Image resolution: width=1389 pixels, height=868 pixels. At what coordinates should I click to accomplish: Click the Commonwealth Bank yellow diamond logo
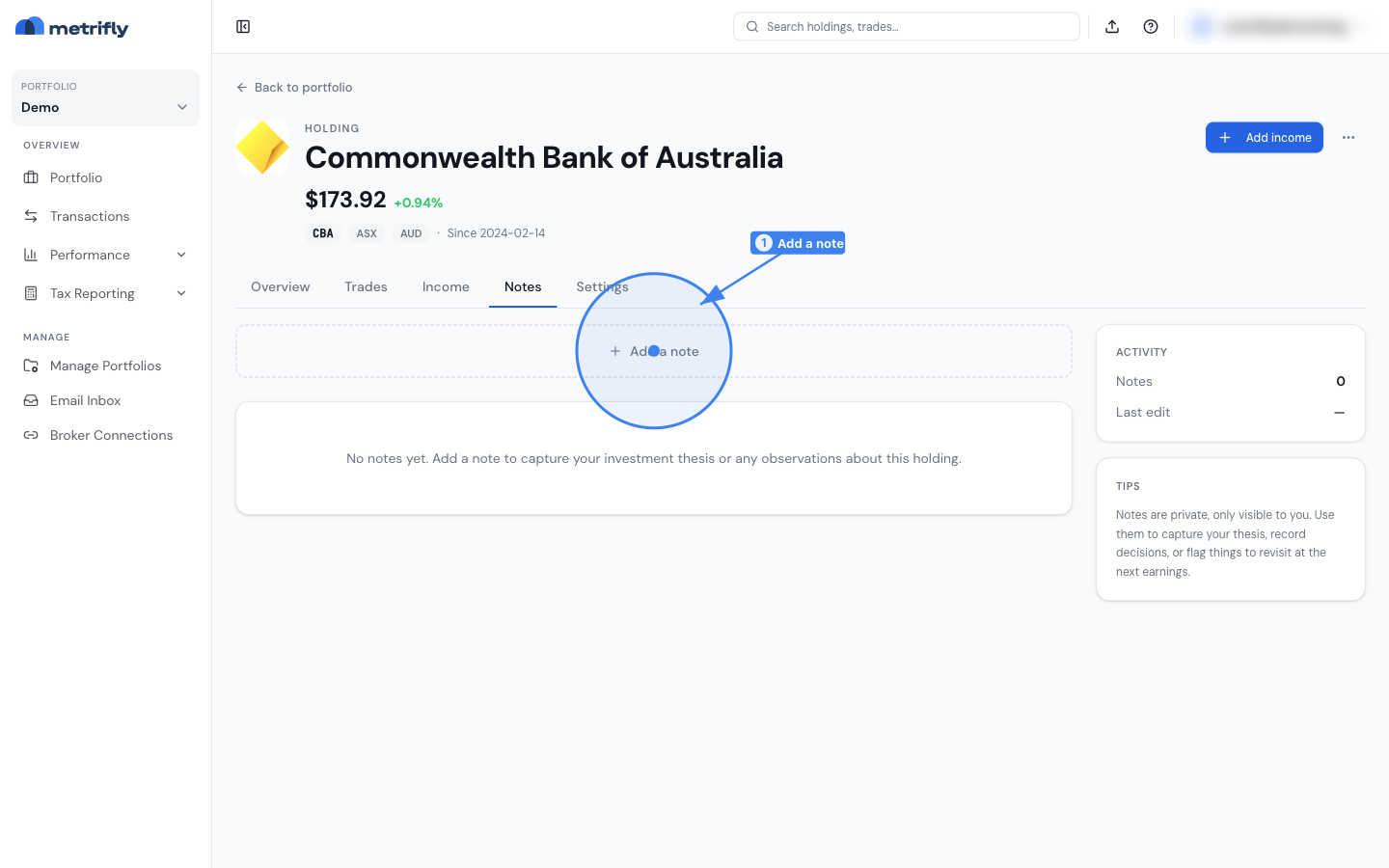pos(262,147)
